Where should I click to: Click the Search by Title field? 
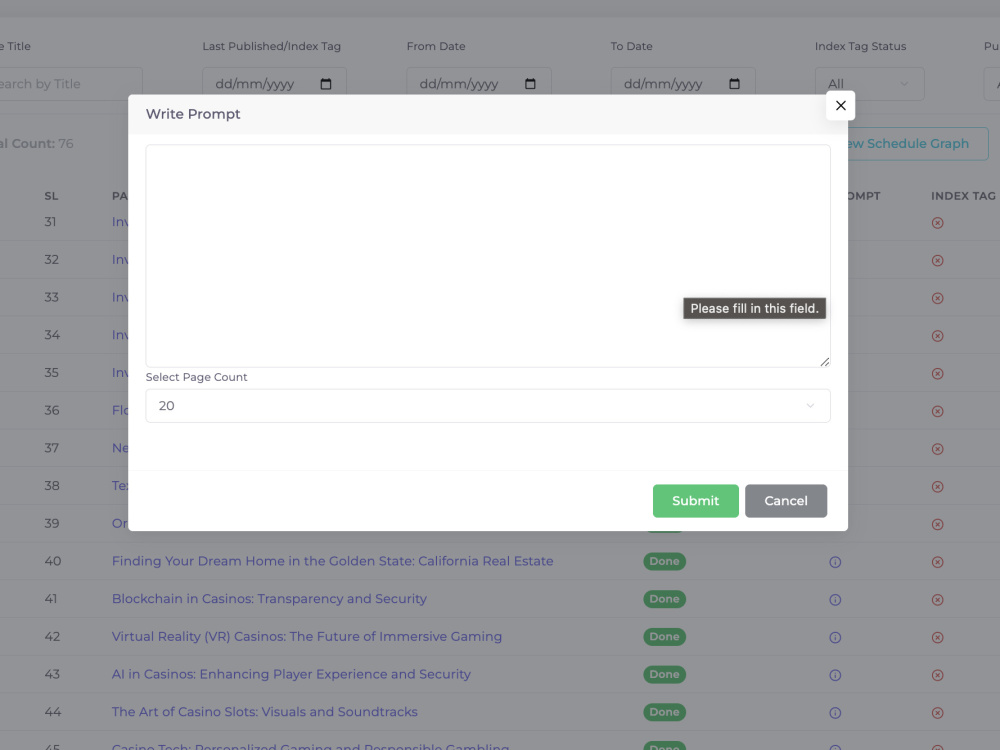point(70,84)
